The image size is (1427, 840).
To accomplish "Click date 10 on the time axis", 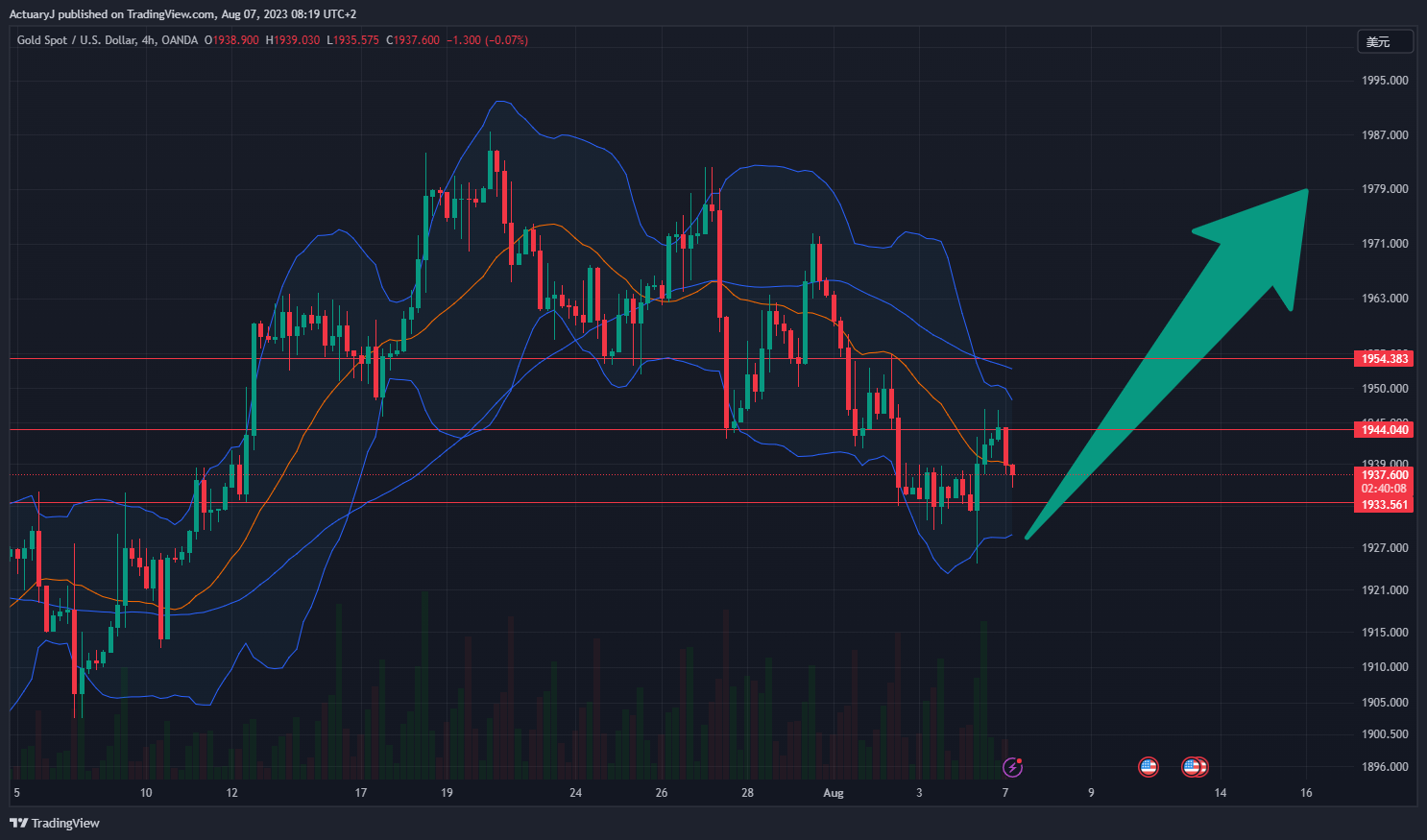I will (x=146, y=793).
